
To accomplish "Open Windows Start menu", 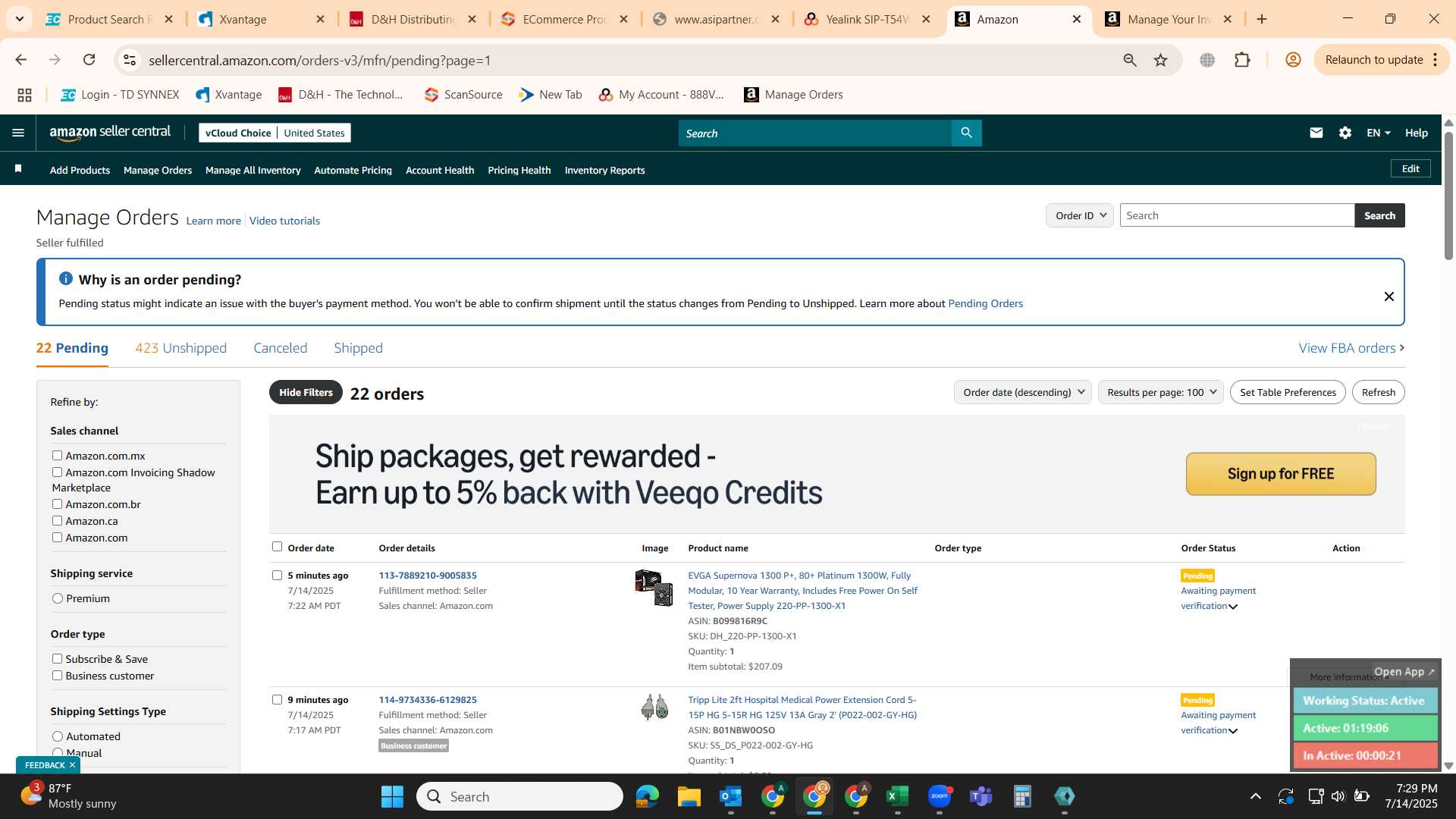I will point(392,796).
